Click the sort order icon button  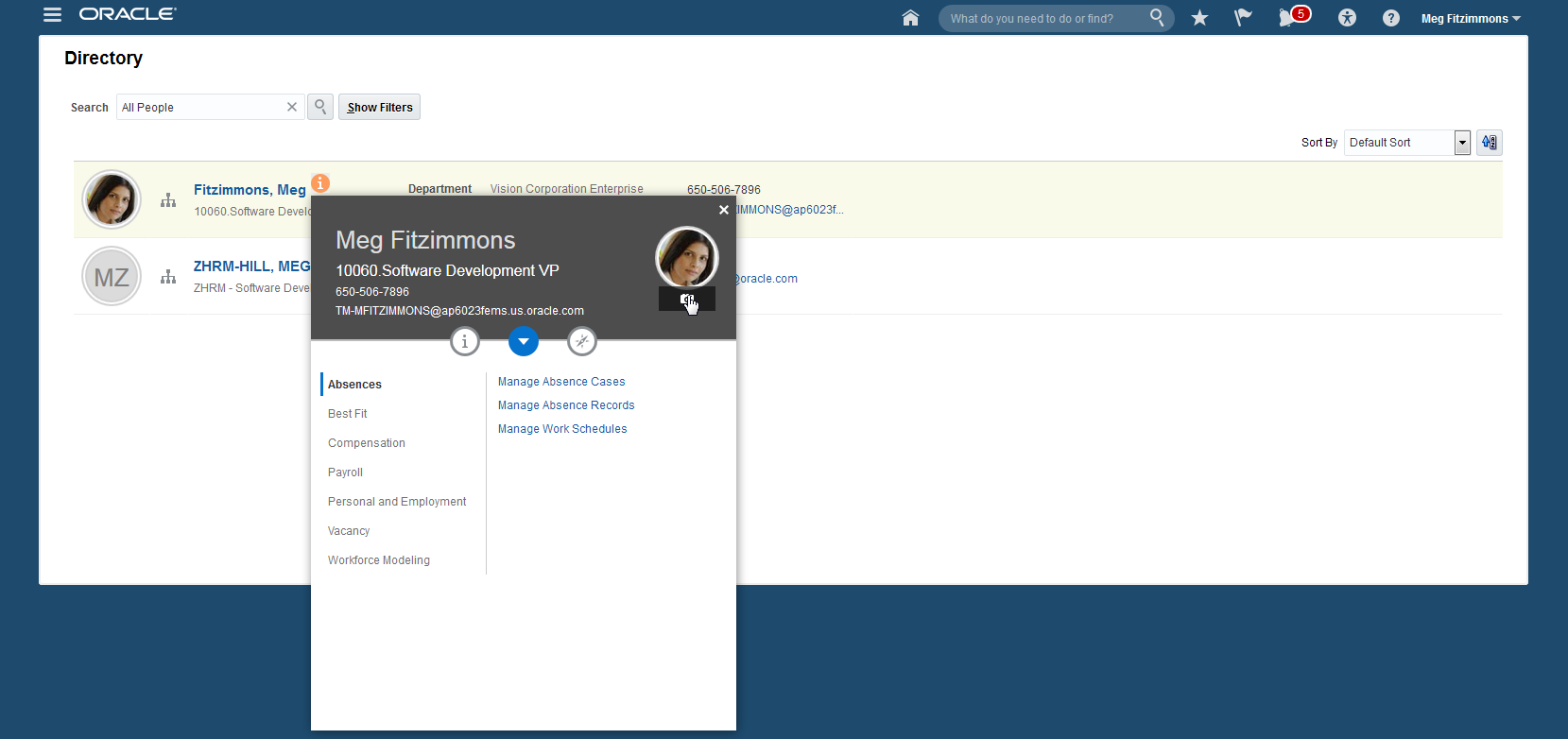click(x=1490, y=143)
